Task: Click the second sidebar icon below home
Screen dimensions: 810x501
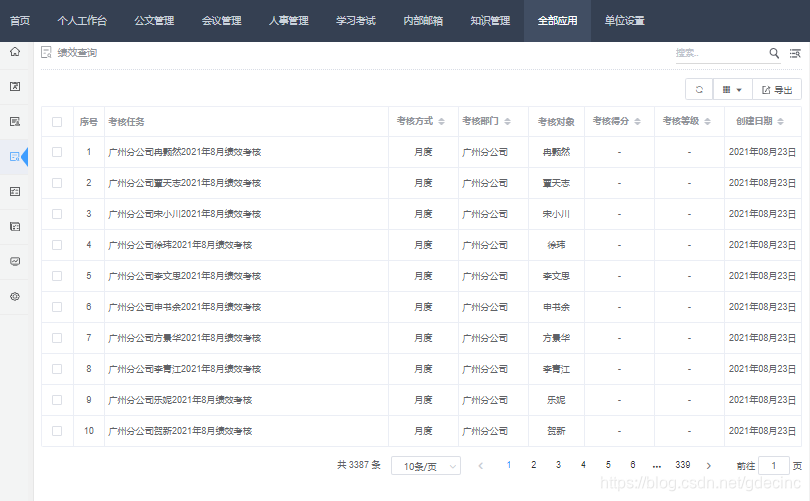Action: point(15,86)
